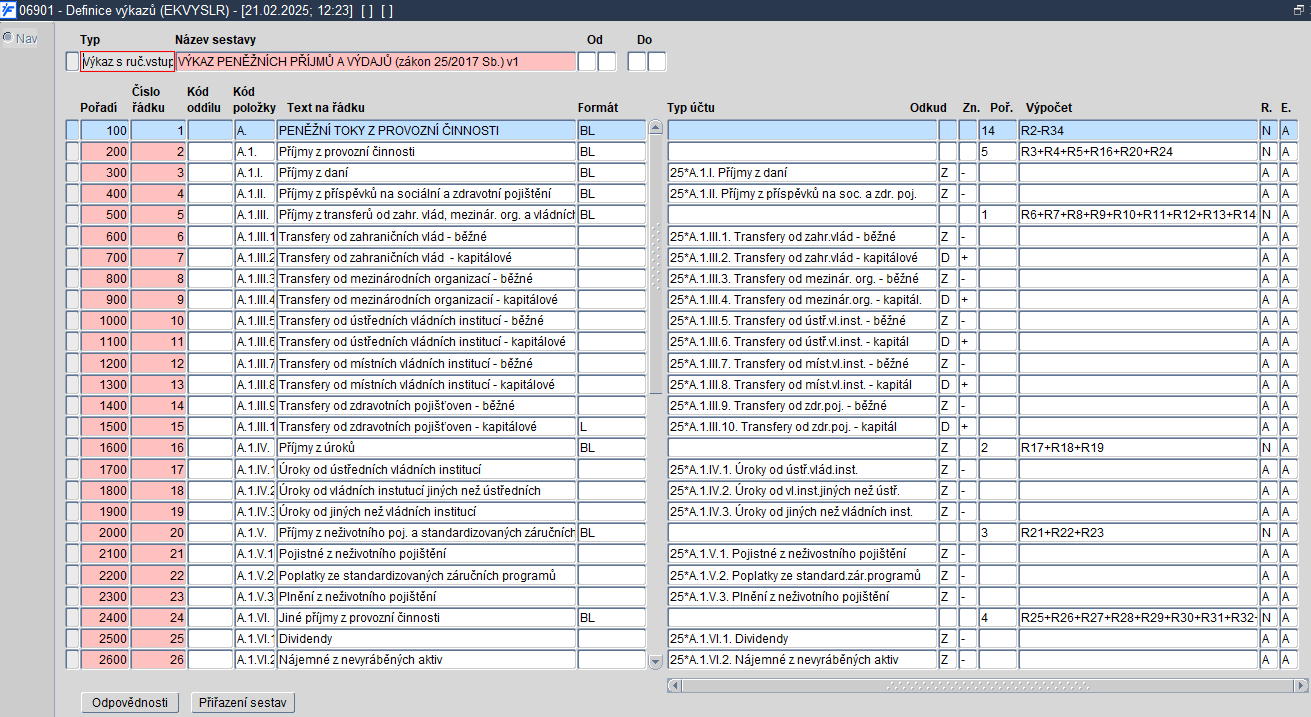The width and height of the screenshot is (1311, 717).
Task: Select the row marker for row 1600
Action: tap(72, 448)
